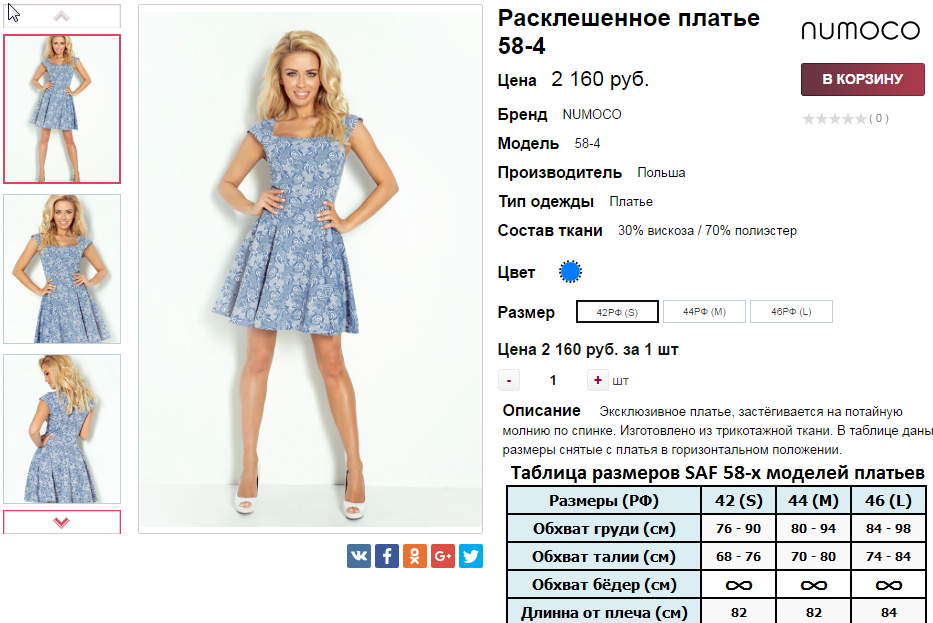Open the NUMOCO brand logo
Viewport: 933px width, 623px height.
pyautogui.click(x=860, y=30)
